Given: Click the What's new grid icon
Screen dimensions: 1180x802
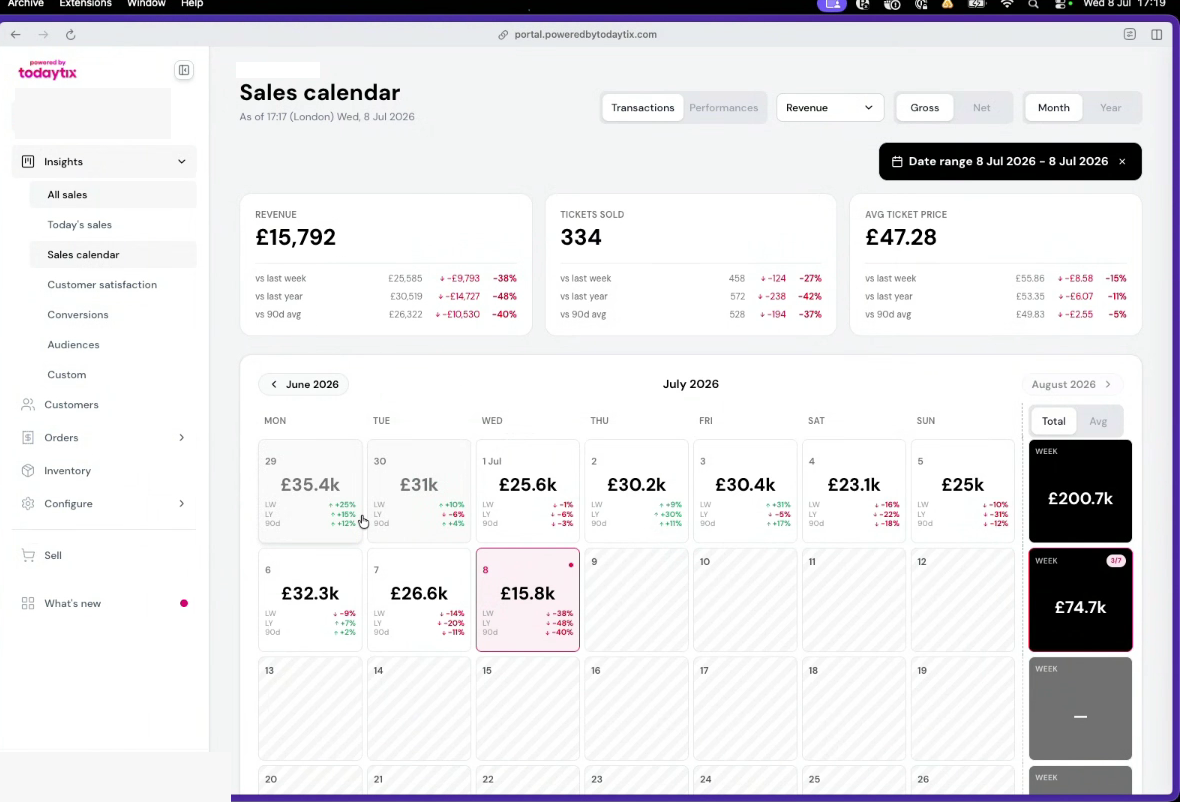Looking at the screenshot, I should [x=28, y=603].
